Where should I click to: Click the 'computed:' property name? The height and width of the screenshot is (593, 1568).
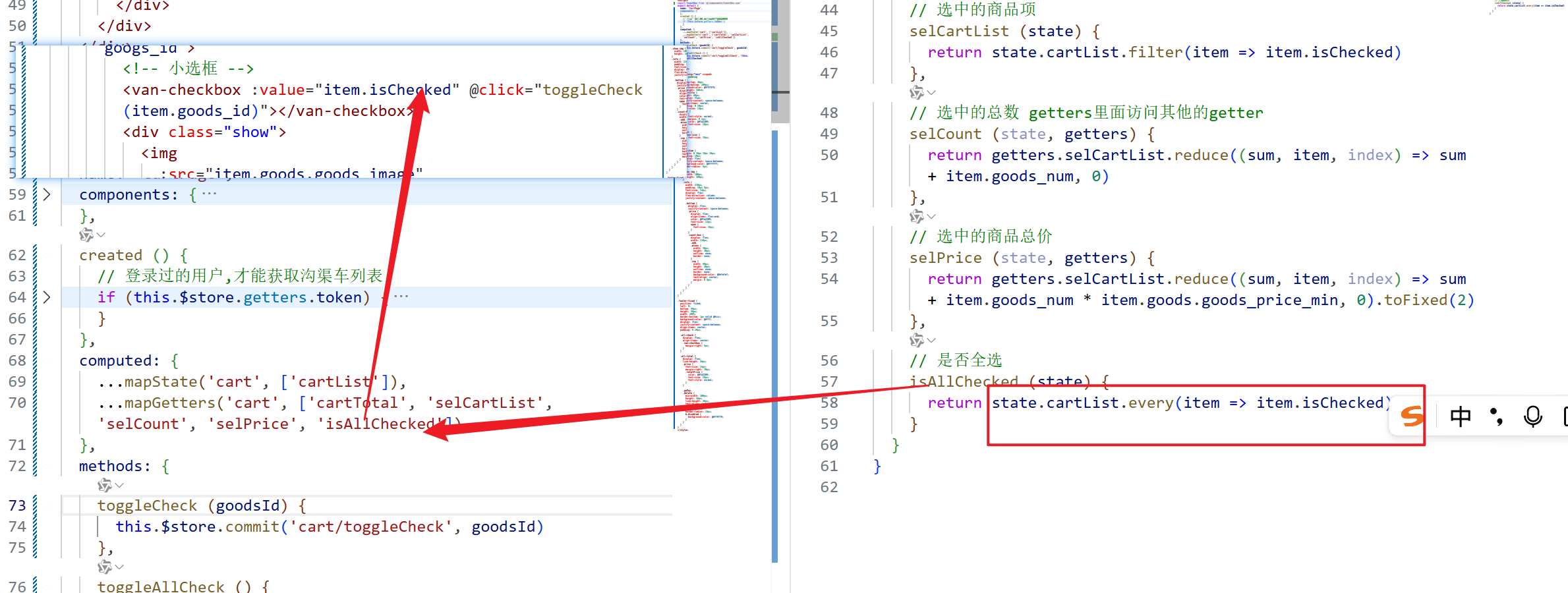(119, 360)
